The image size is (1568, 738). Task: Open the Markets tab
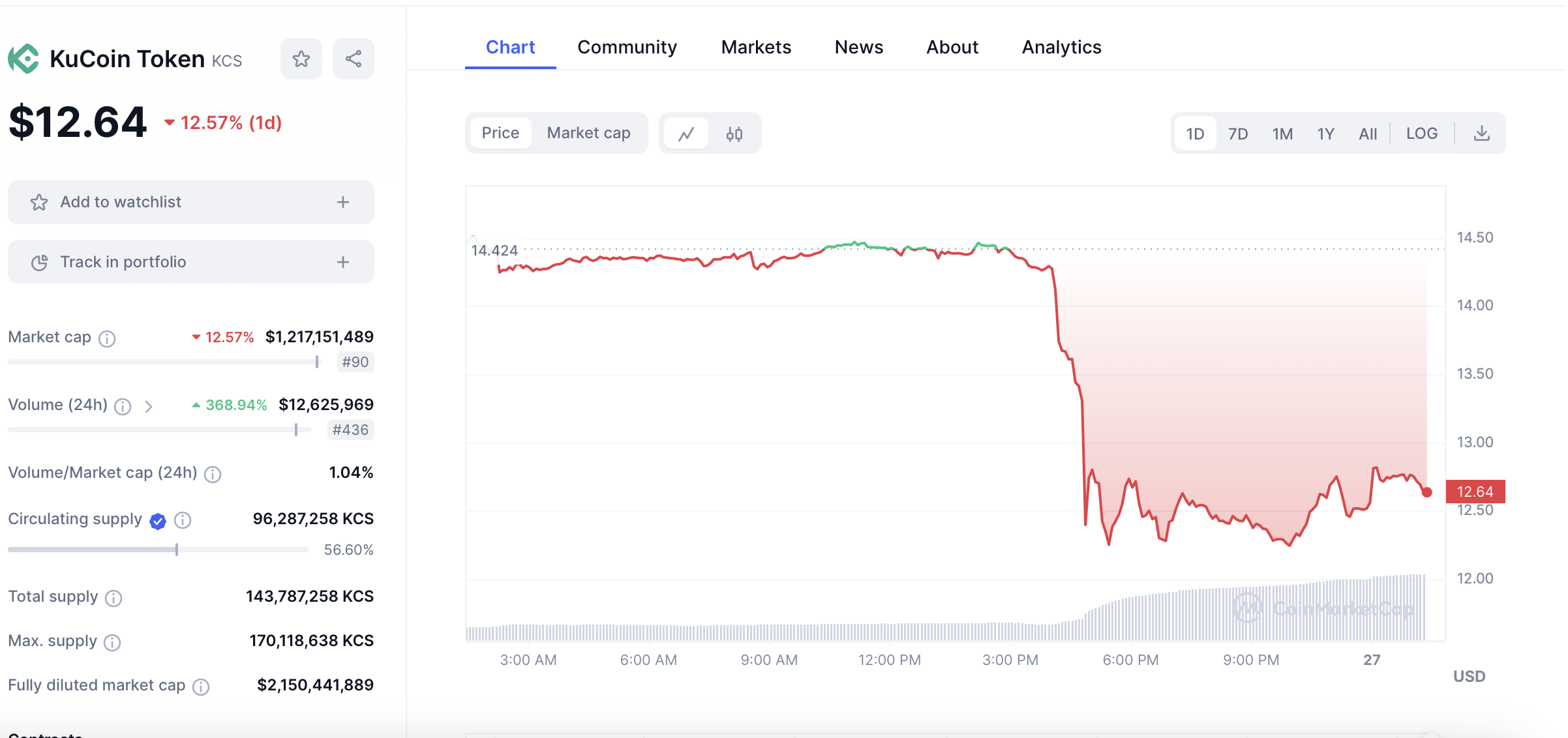756,47
